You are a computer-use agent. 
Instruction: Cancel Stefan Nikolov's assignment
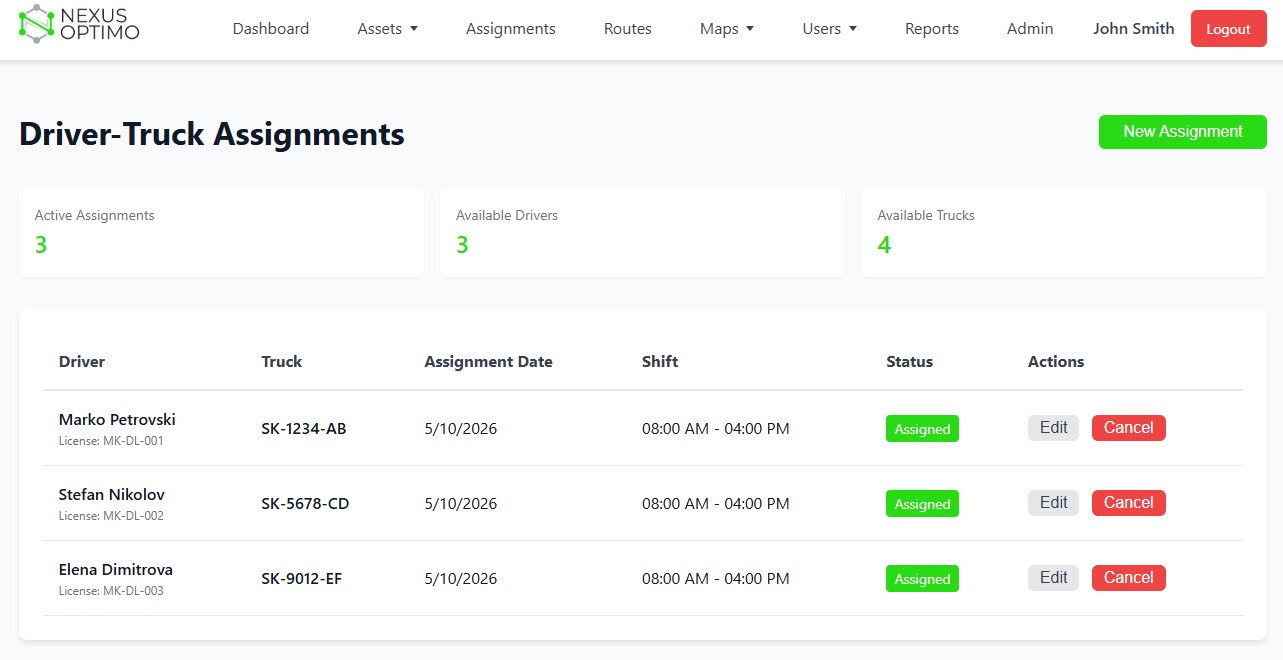pyautogui.click(x=1129, y=503)
